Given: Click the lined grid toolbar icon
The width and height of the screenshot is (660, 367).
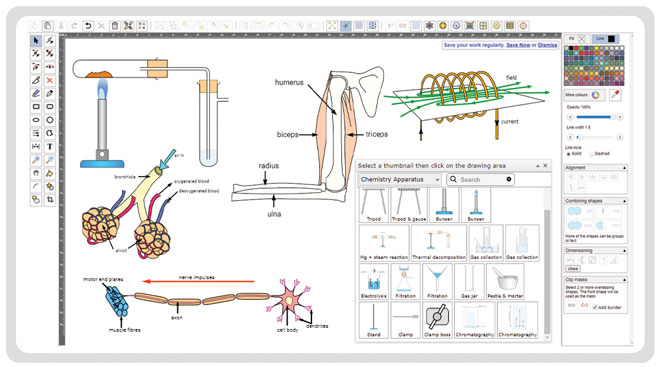Looking at the screenshot, I should click(416, 26).
